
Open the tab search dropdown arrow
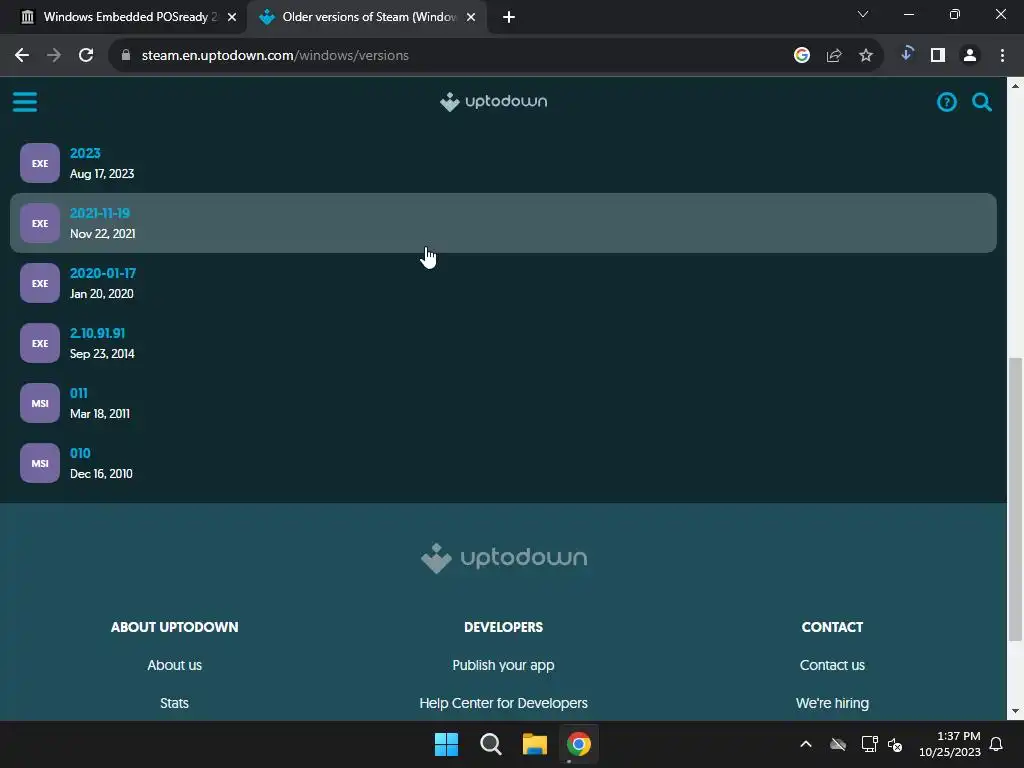pos(863,14)
